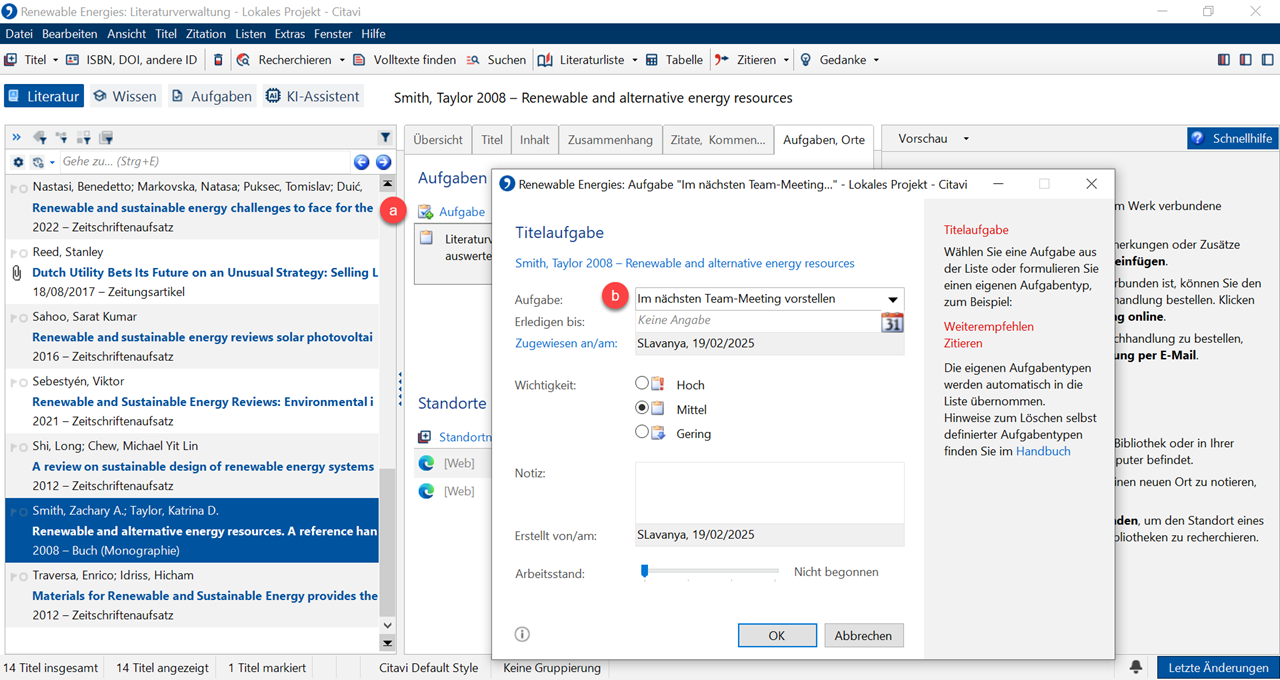Image resolution: width=1280 pixels, height=680 pixels.
Task: Open the KI-Assistent workspace
Action: click(312, 97)
